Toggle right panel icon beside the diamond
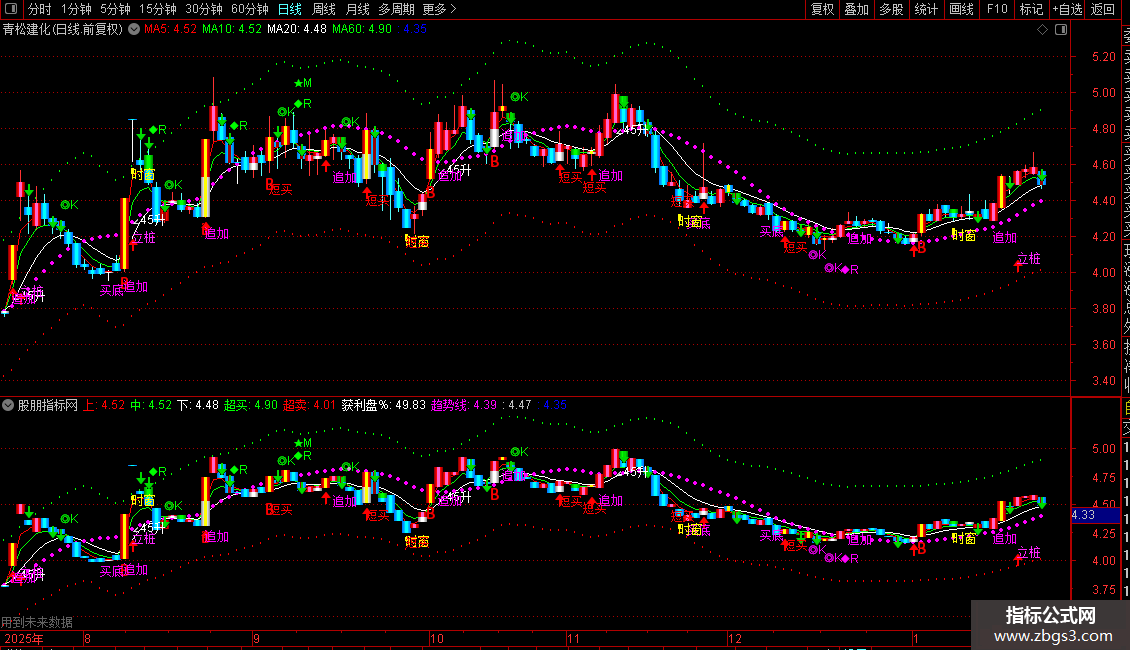The image size is (1130, 650). coord(1061,30)
